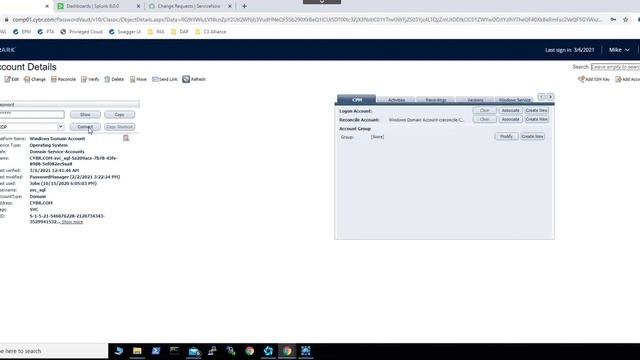Click Create New for Logon Account
Screen dimensions: 640x360
tap(536, 111)
